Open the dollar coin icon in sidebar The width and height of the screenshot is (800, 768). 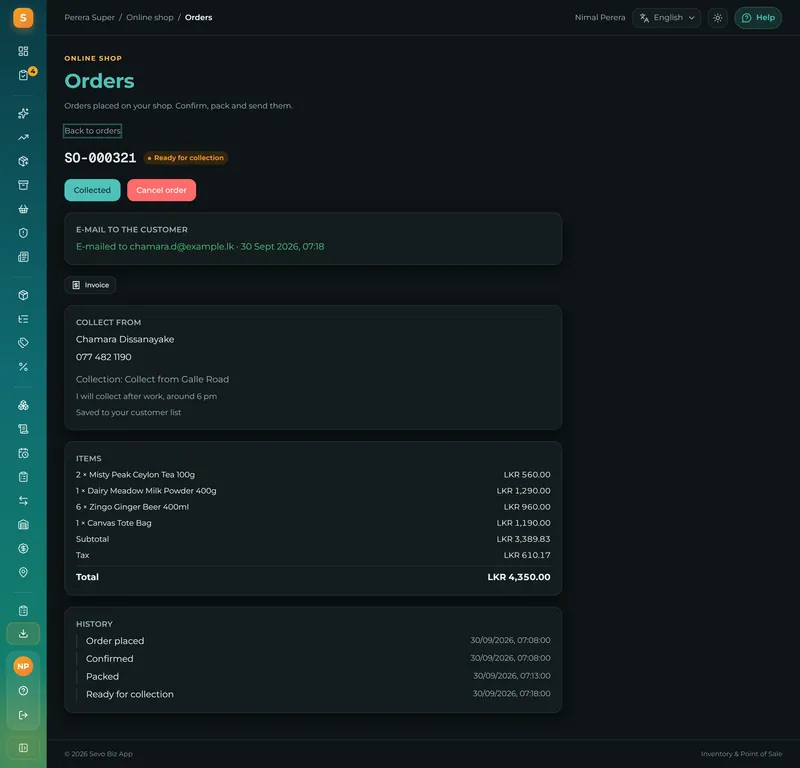point(23,549)
